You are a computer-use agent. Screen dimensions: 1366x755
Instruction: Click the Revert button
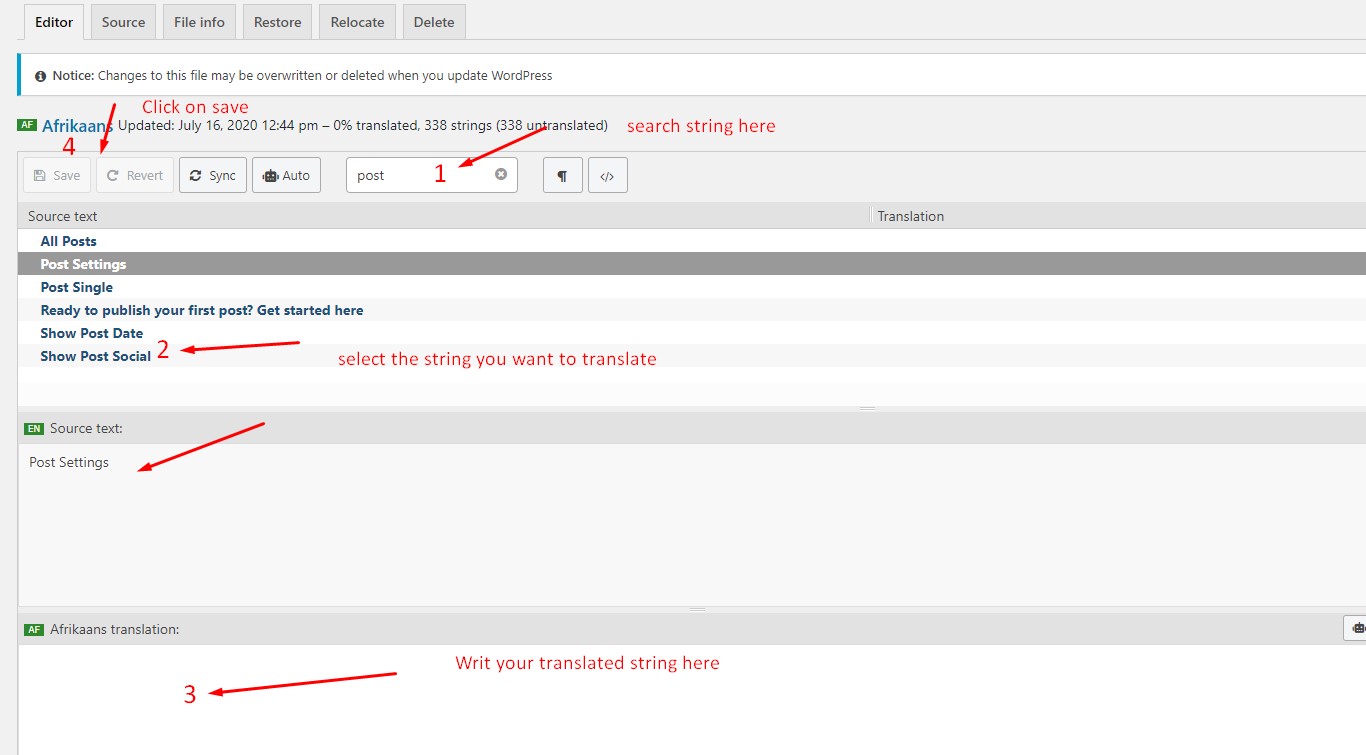click(135, 175)
